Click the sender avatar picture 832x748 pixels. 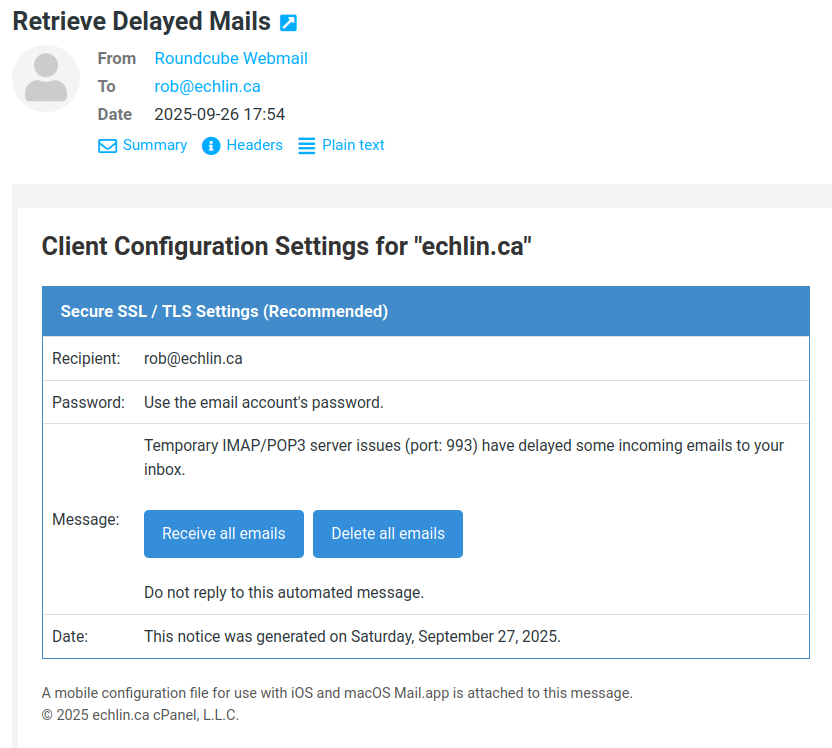45,78
